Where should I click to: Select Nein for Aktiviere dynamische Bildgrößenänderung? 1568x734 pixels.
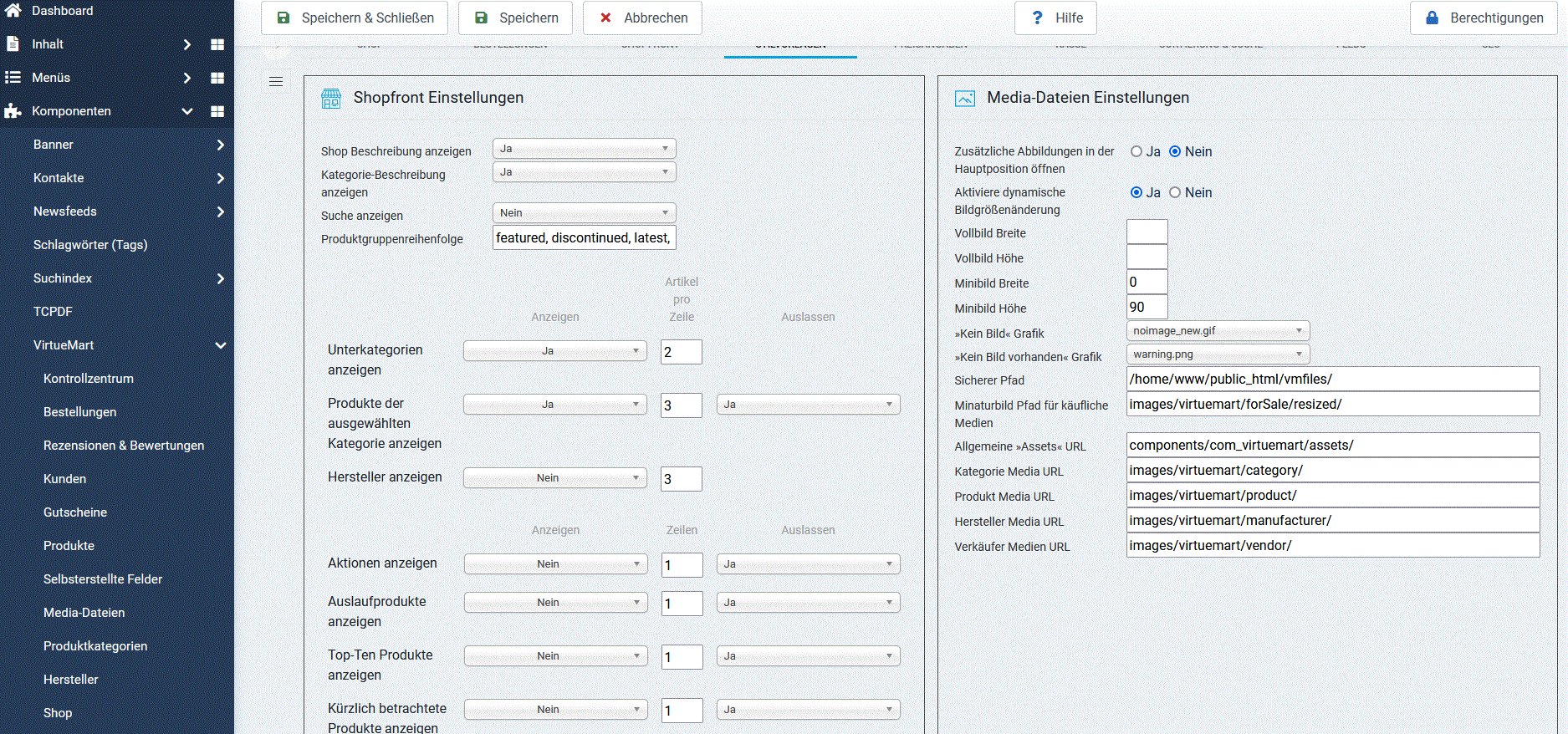click(x=1175, y=192)
